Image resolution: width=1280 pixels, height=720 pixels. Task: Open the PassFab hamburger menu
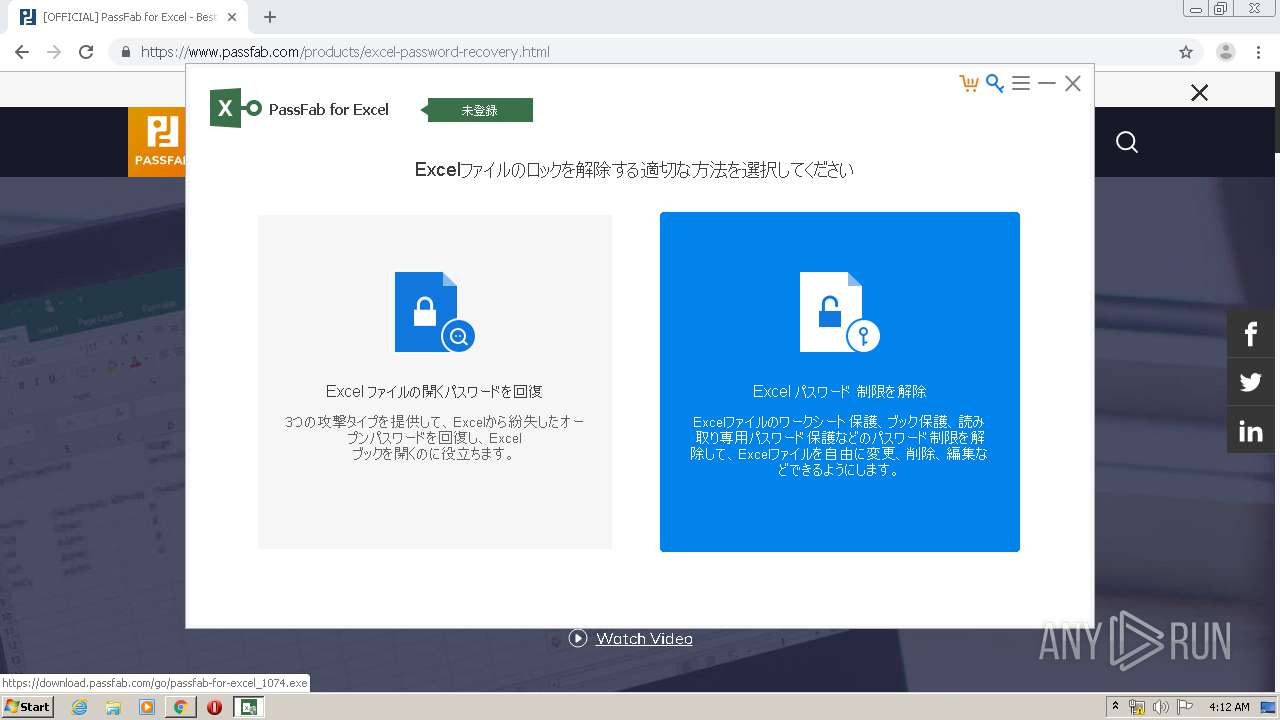(1021, 84)
